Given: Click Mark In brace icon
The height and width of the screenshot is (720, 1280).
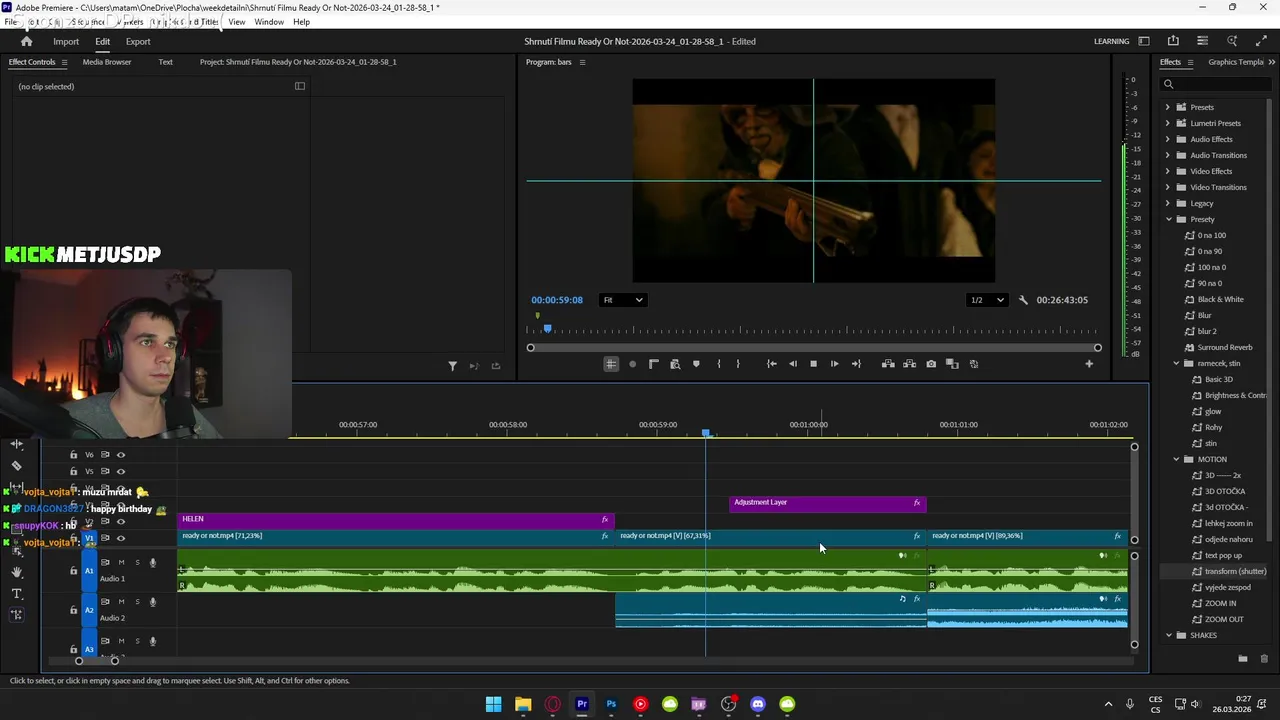Looking at the screenshot, I should point(718,364).
